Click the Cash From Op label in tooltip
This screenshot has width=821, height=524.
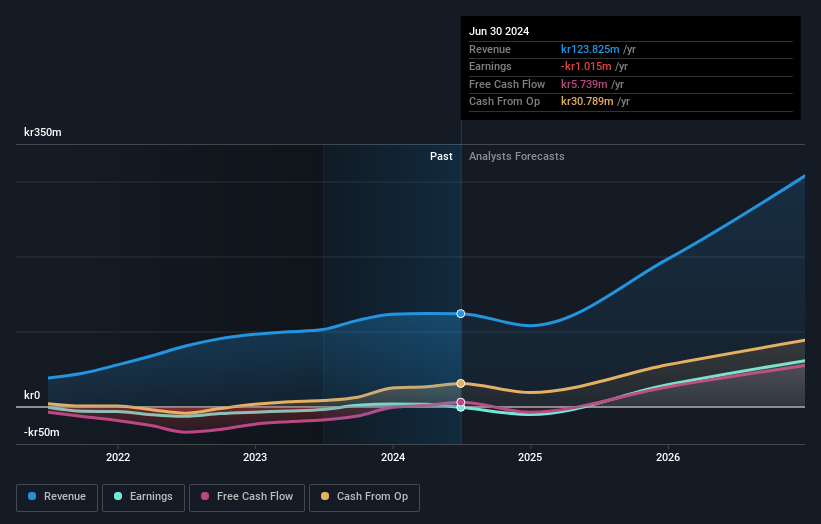click(x=504, y=102)
